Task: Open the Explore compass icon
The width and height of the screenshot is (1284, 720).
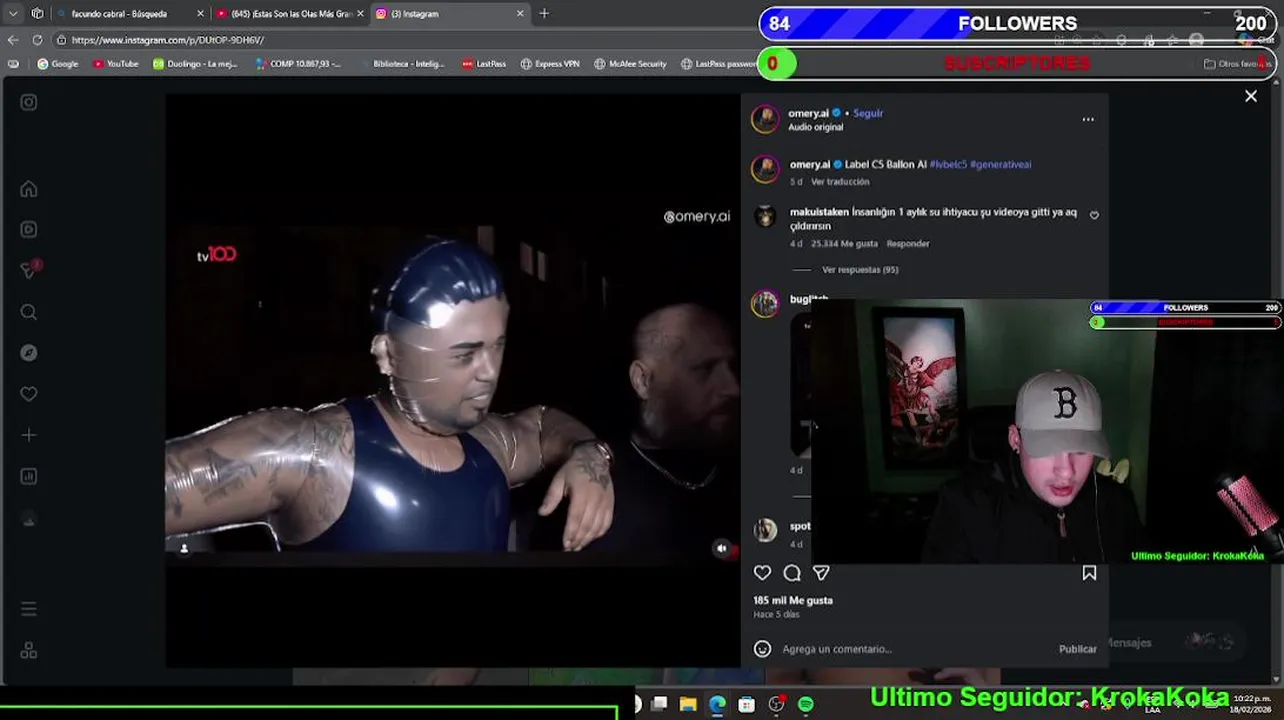Action: click(29, 353)
